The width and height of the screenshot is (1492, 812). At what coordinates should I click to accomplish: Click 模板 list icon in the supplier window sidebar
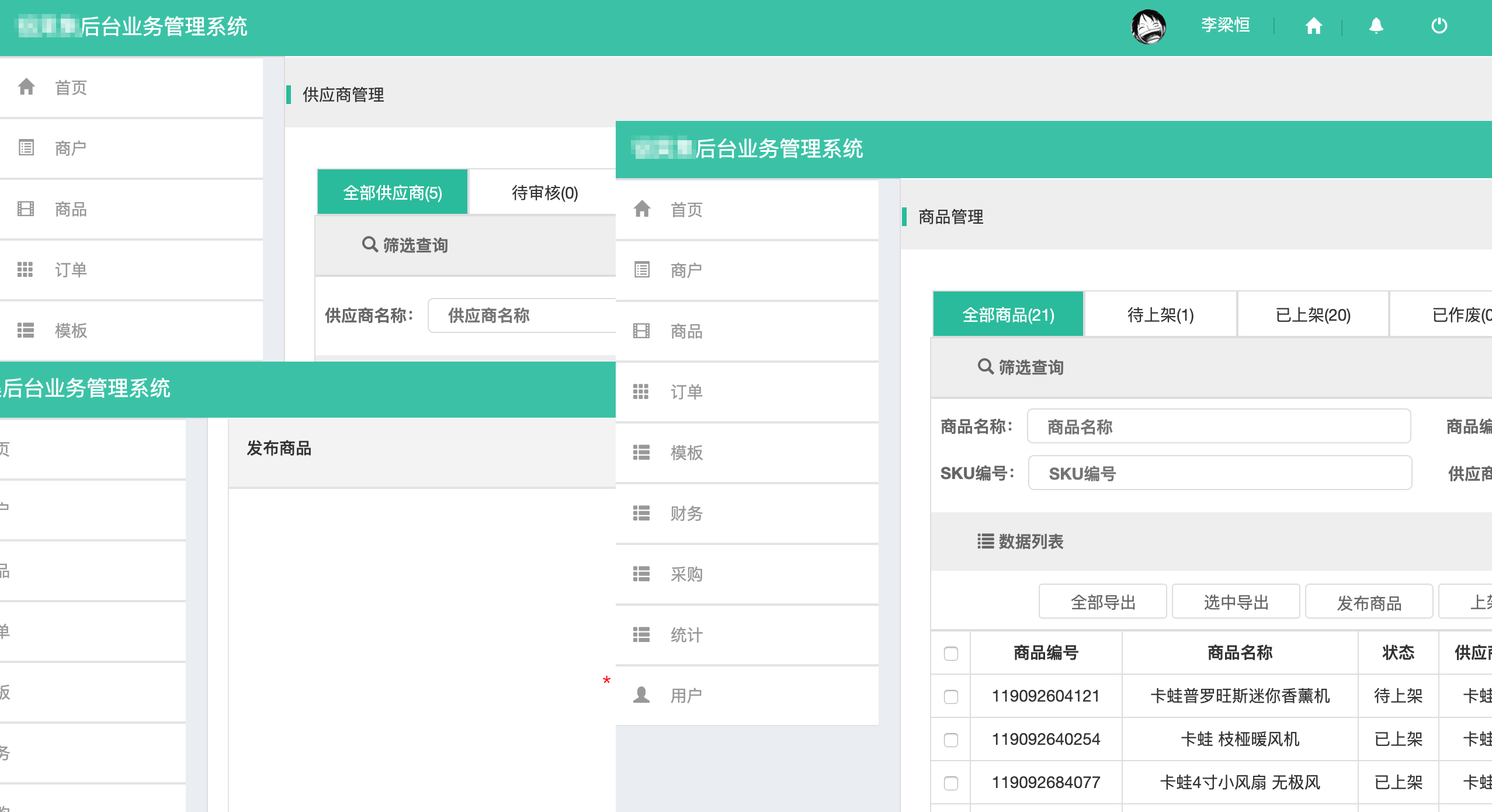[26, 330]
